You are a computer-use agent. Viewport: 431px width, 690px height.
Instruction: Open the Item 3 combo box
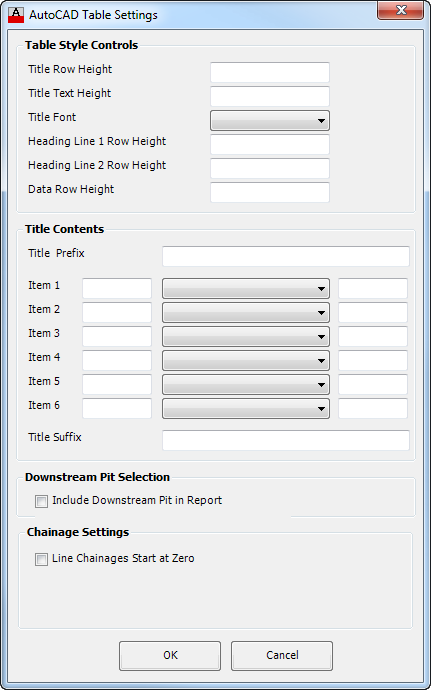246,337
